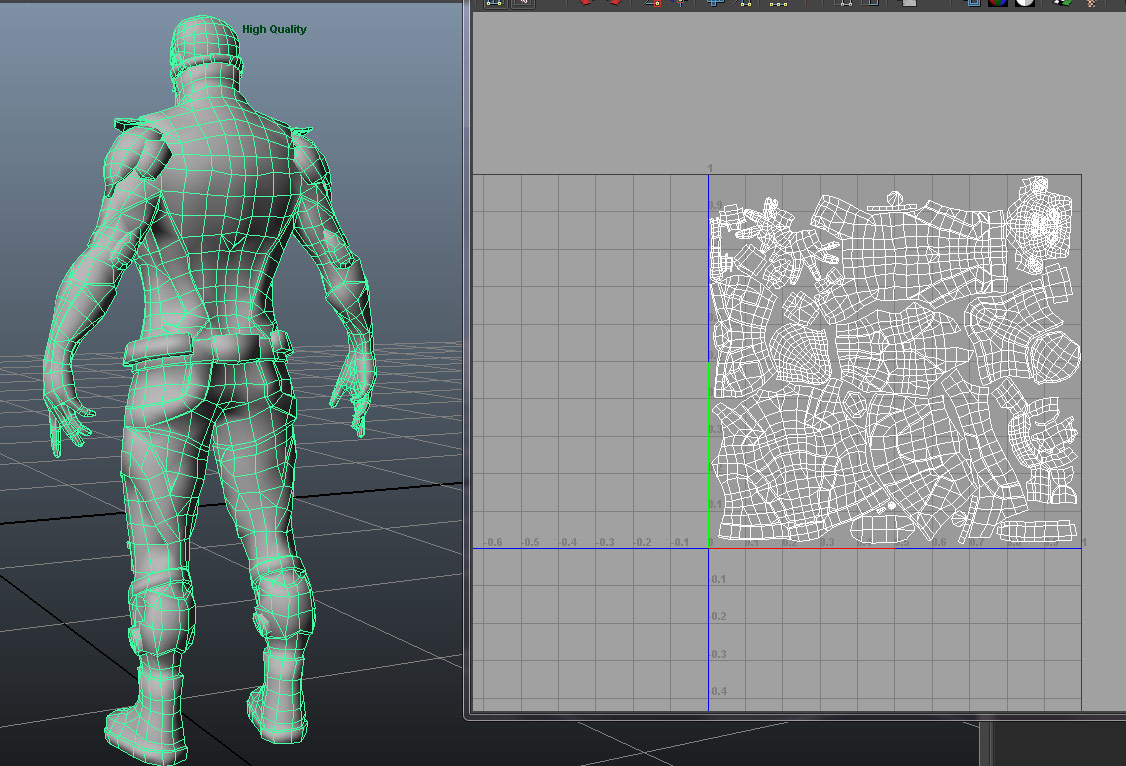
Task: Click the red U axis line segment
Action: coord(800,547)
